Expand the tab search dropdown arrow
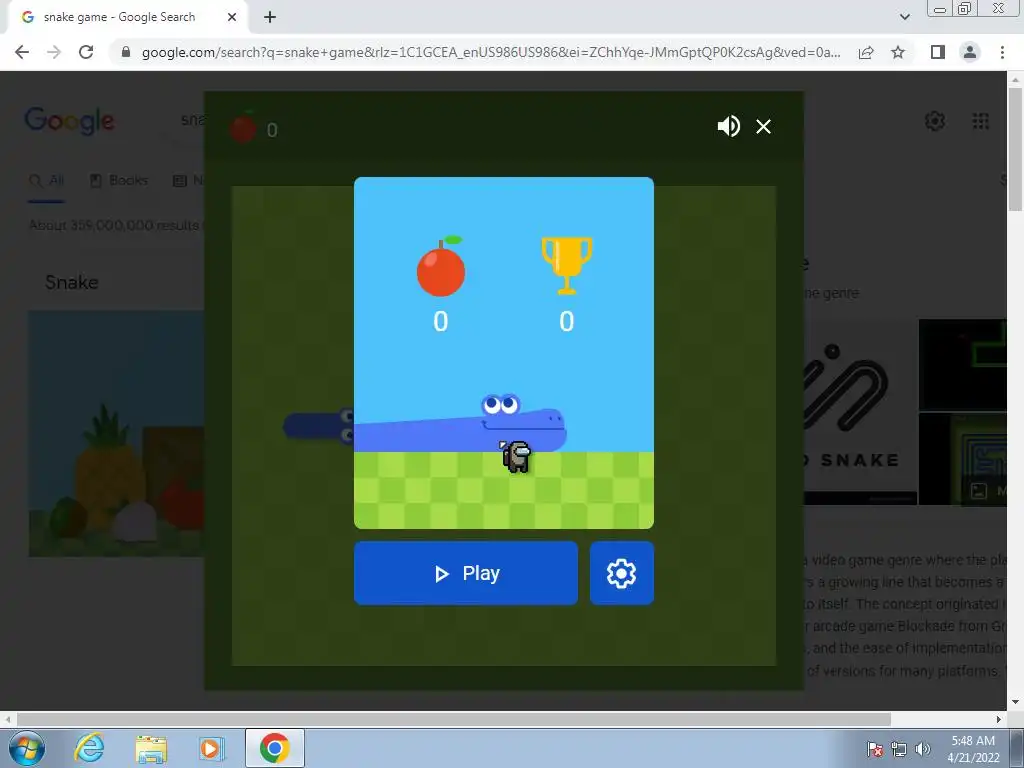The image size is (1024, 768). (904, 17)
